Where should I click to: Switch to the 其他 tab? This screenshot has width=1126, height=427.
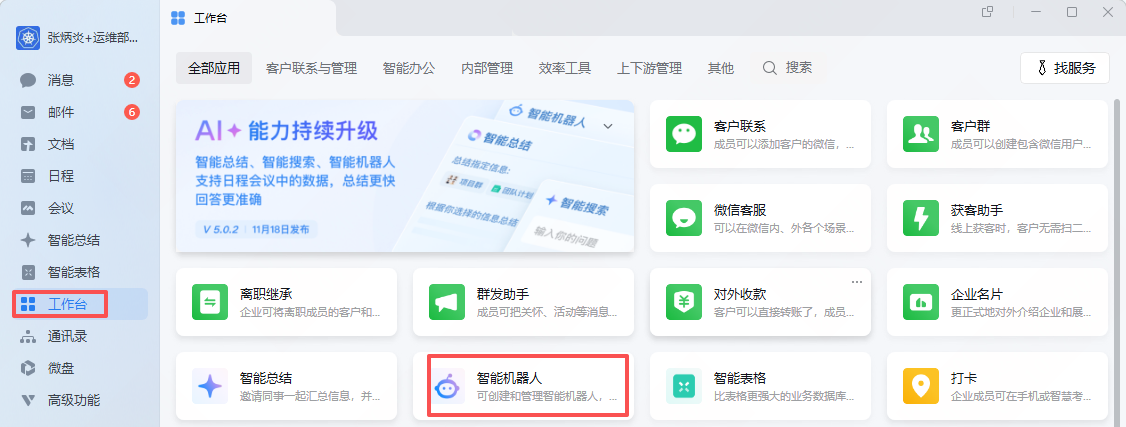click(x=720, y=68)
